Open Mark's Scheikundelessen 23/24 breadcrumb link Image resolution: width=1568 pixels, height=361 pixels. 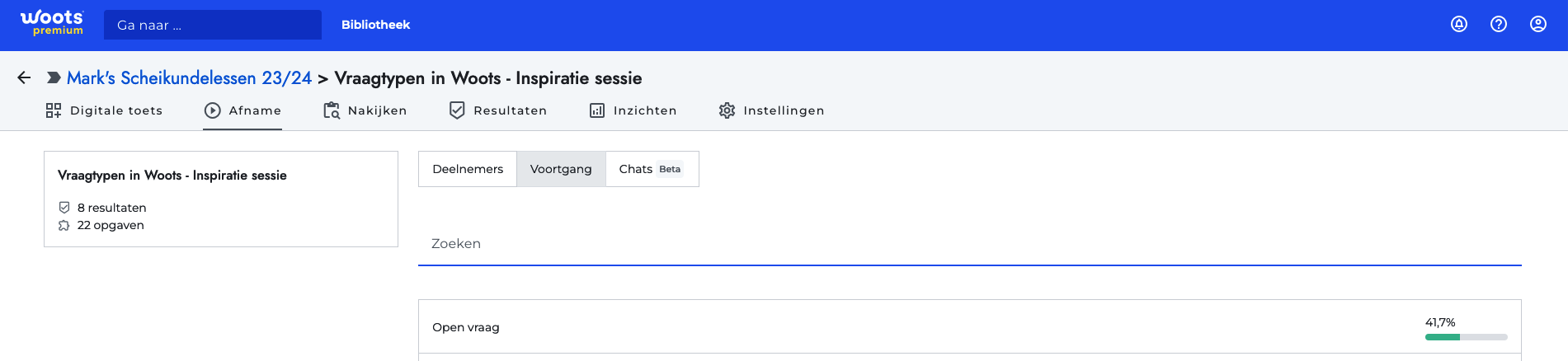point(189,78)
